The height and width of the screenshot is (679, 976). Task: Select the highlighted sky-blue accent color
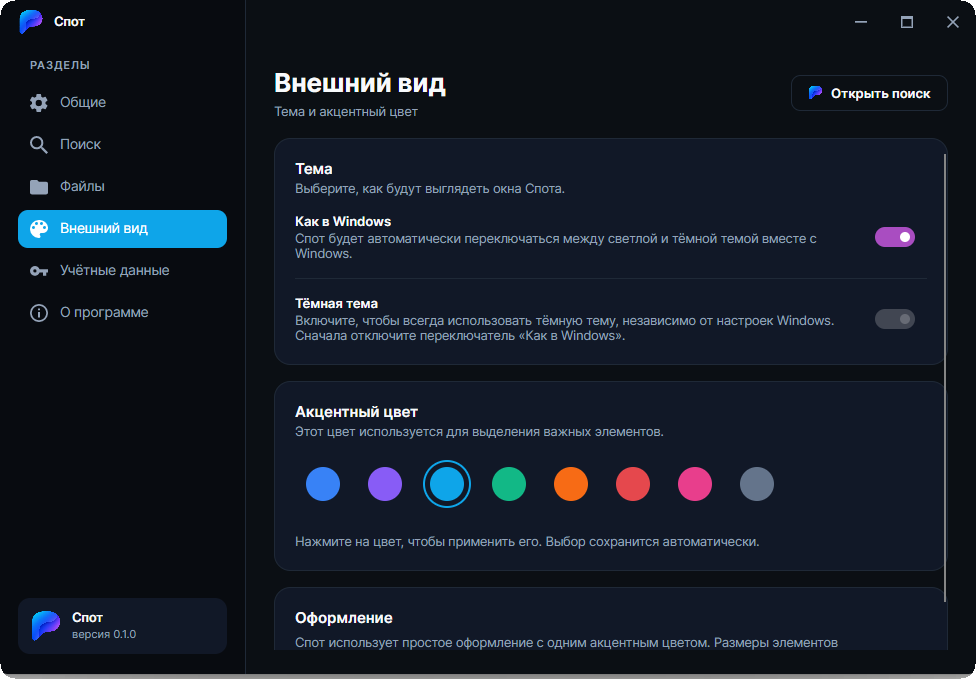[447, 484]
